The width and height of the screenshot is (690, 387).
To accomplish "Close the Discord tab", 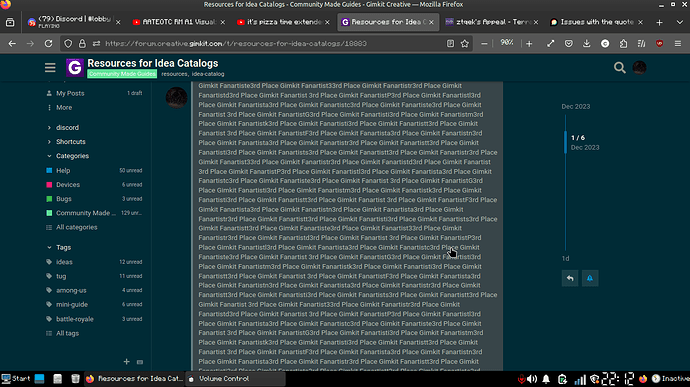I will [118, 22].
